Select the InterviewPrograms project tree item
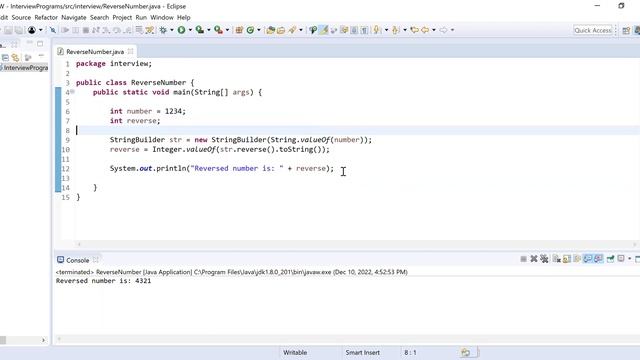This screenshot has height=360, width=640. point(25,68)
